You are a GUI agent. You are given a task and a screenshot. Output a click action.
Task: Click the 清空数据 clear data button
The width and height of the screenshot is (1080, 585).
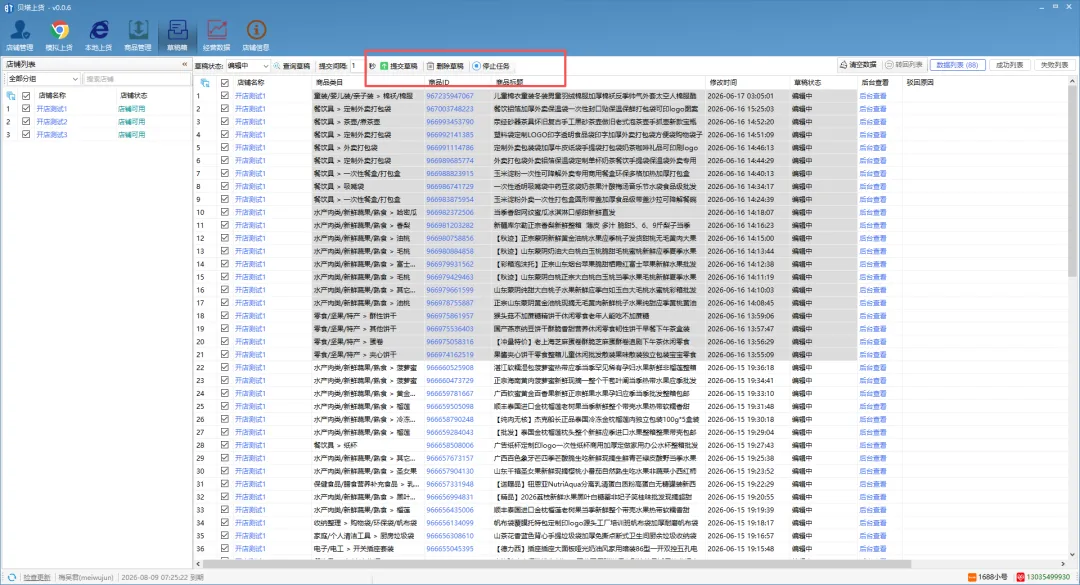tap(858, 65)
